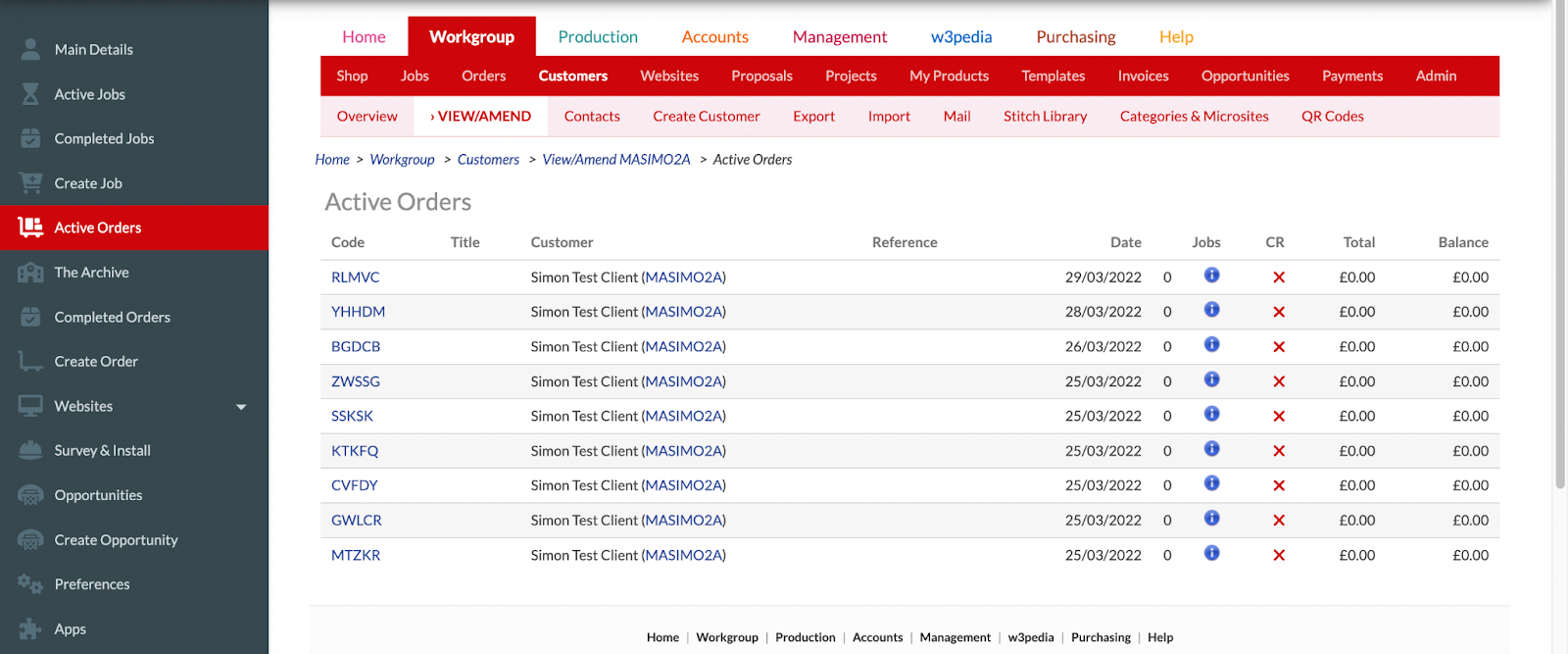Open Templates in the red menu bar
Screen dimensions: 1568x654
[x=1053, y=75]
